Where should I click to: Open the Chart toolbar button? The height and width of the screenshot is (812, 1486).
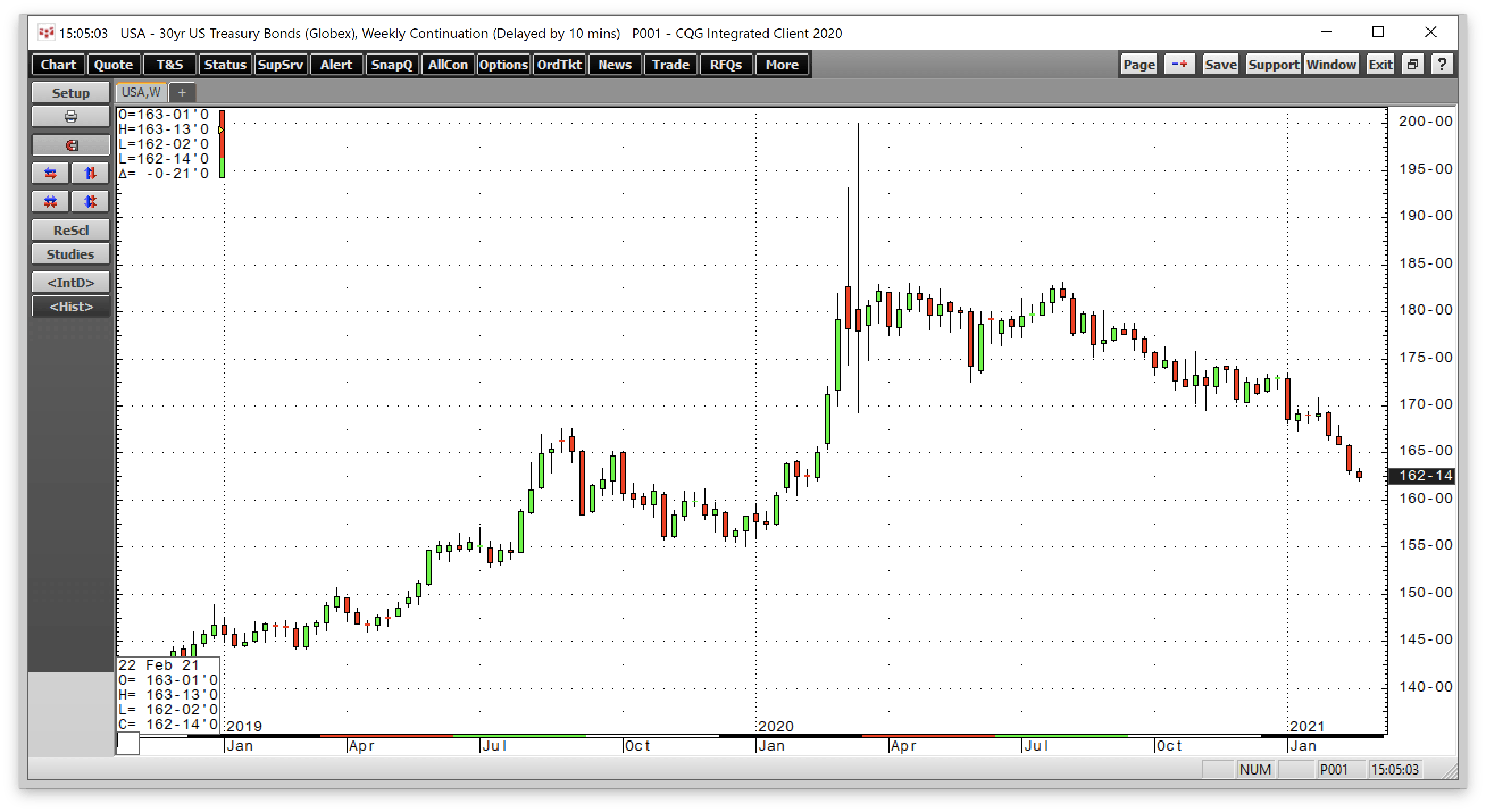pos(59,65)
